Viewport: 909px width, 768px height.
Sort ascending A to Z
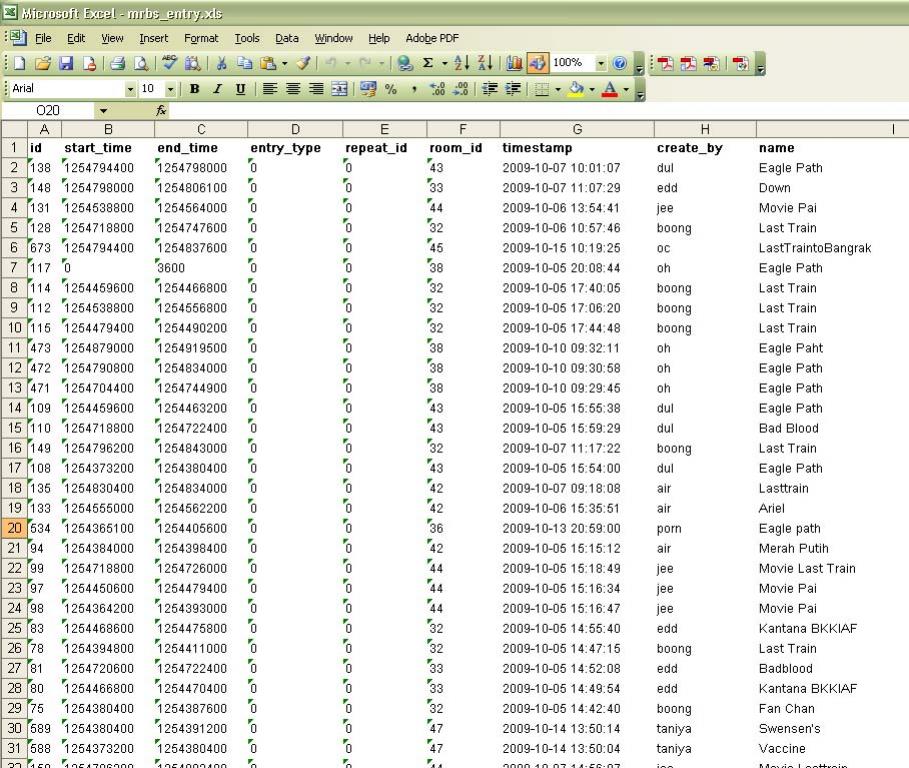pyautogui.click(x=462, y=63)
